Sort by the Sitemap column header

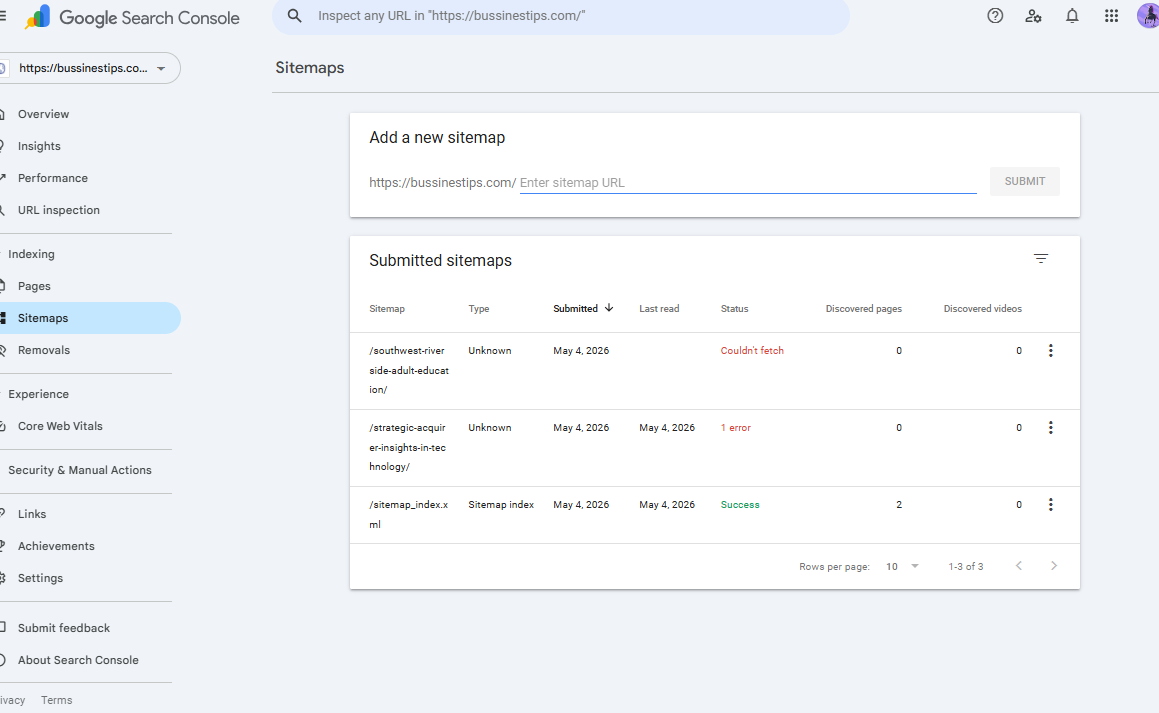(387, 309)
